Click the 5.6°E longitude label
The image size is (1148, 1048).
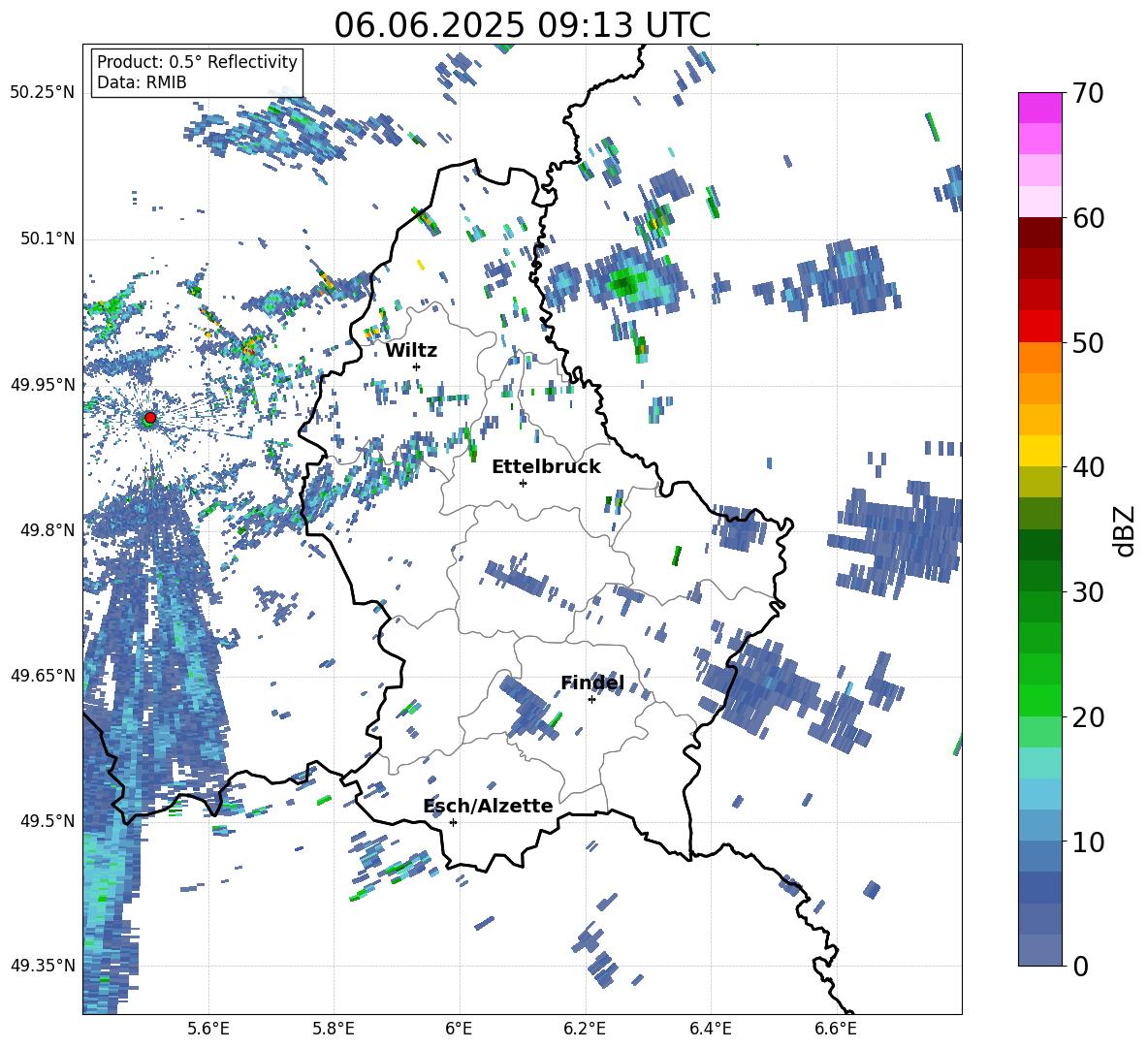(208, 1030)
